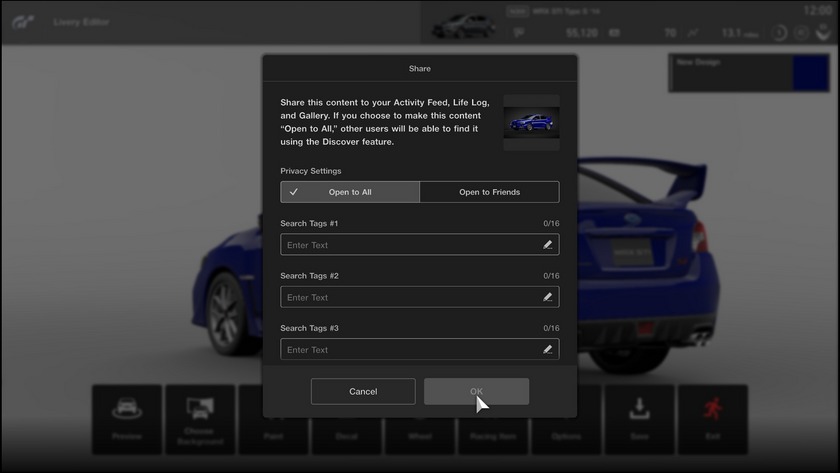
Task: Click into the Search Tags #2 field
Action: (x=410, y=297)
